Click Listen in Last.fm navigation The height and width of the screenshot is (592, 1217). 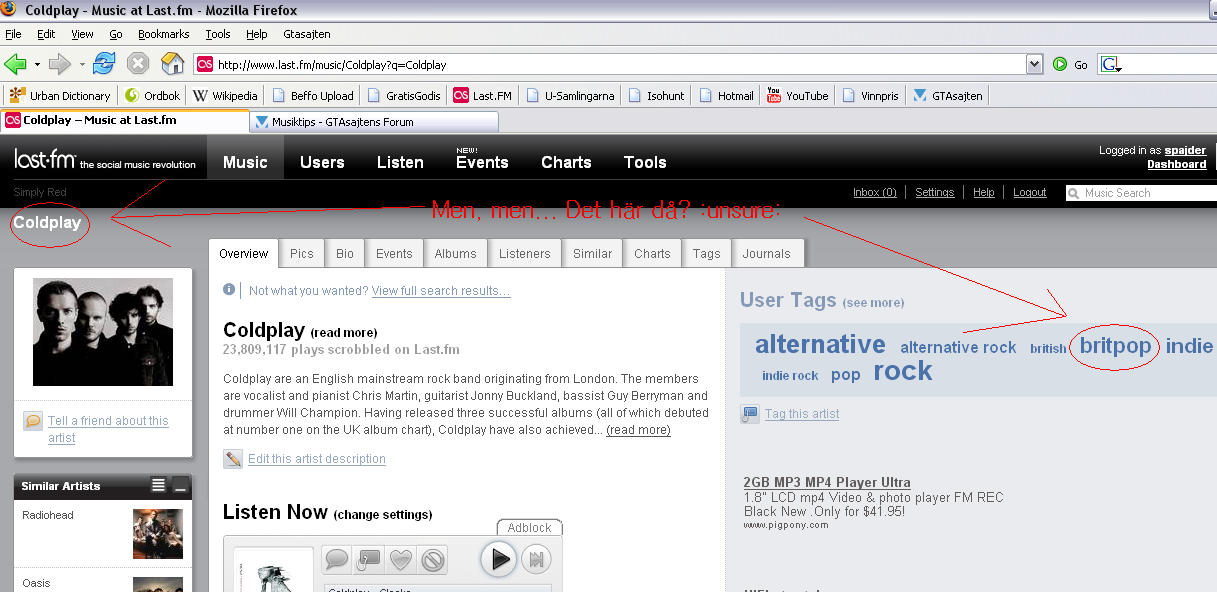click(x=400, y=162)
